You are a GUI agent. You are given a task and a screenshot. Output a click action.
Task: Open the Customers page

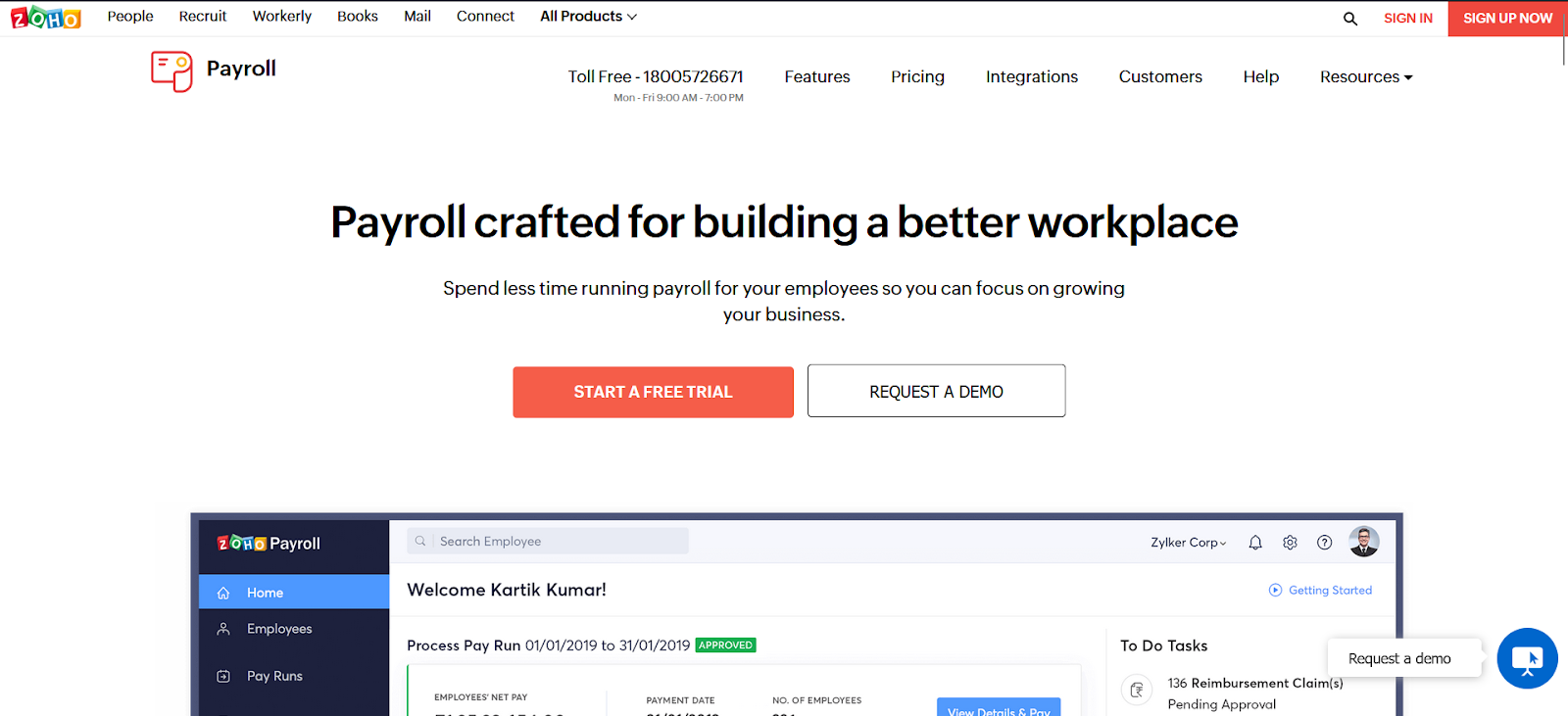(1160, 76)
